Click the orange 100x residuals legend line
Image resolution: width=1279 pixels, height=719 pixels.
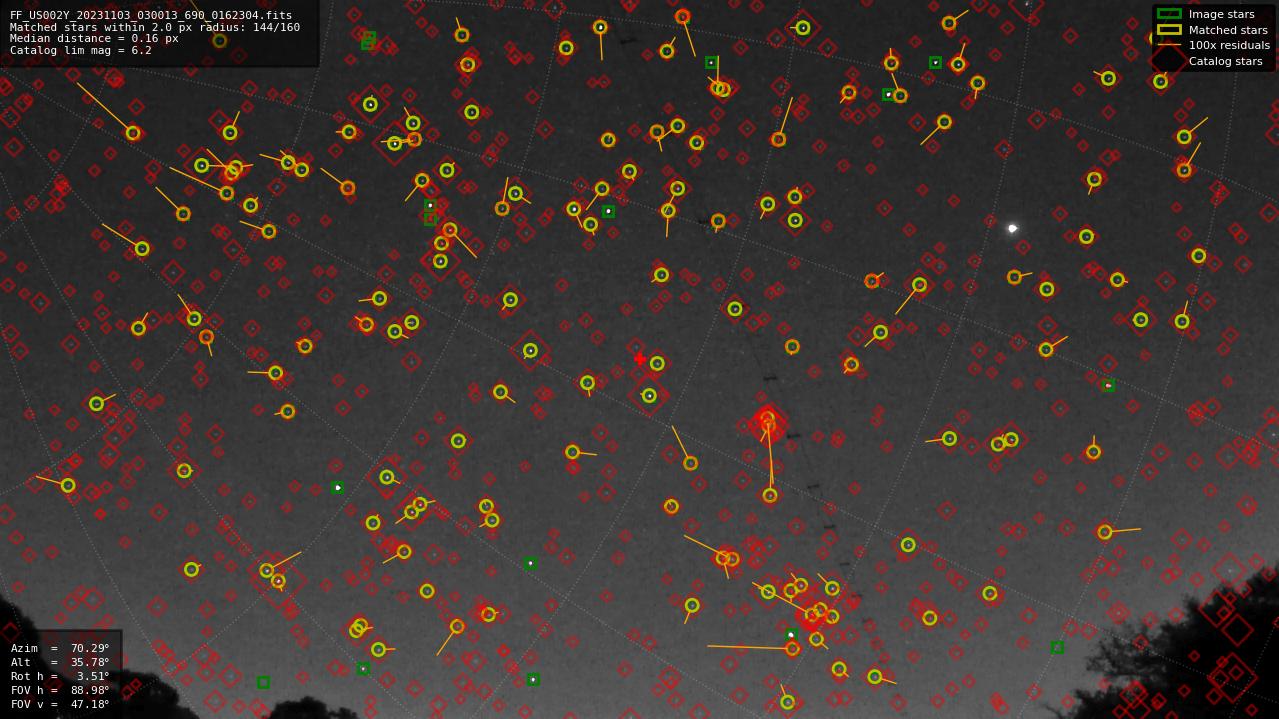(1169, 45)
